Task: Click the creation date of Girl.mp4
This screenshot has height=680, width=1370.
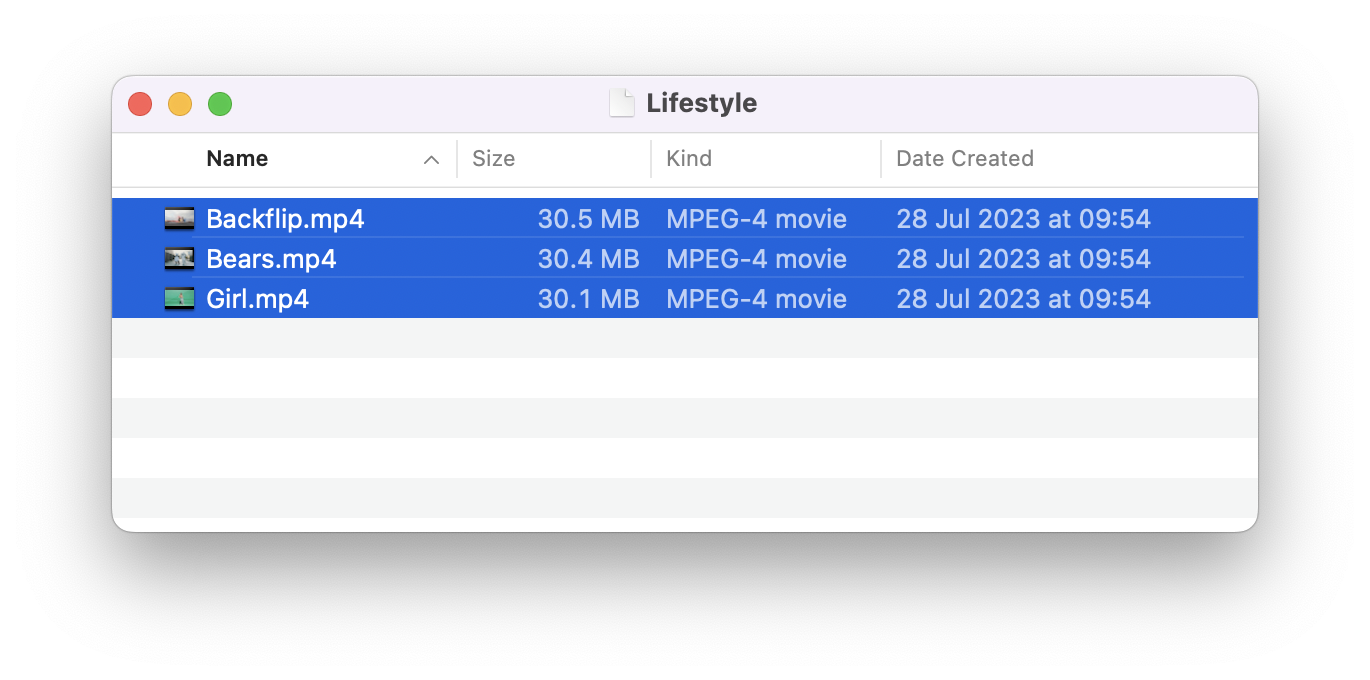Action: point(1024,299)
